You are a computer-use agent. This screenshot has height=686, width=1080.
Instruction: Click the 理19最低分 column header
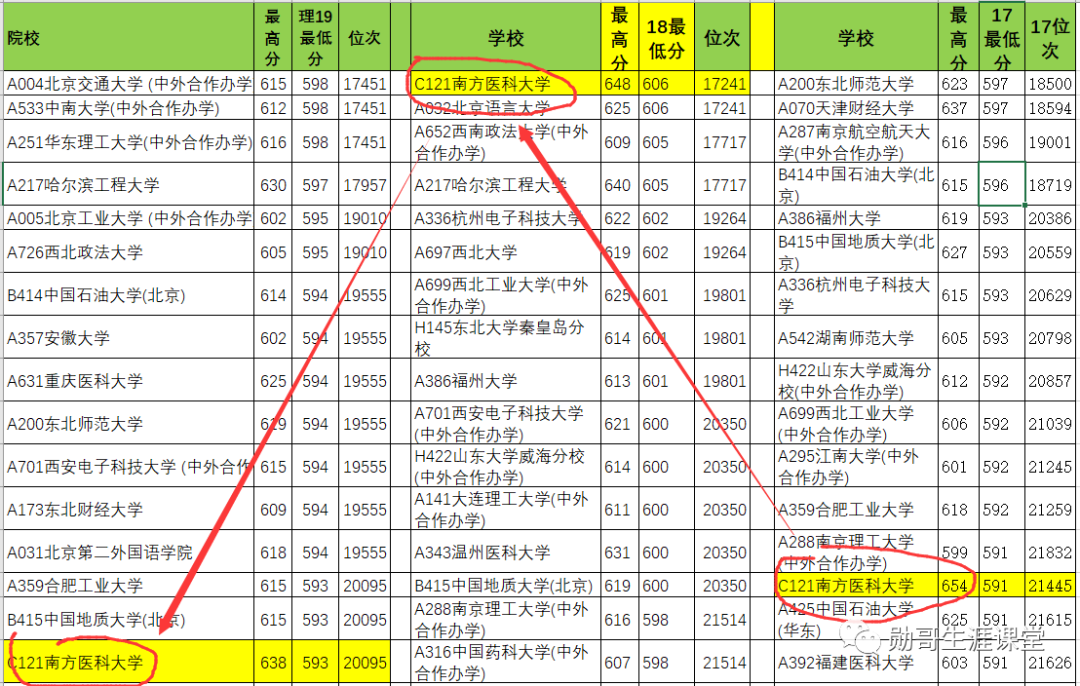coord(313,35)
